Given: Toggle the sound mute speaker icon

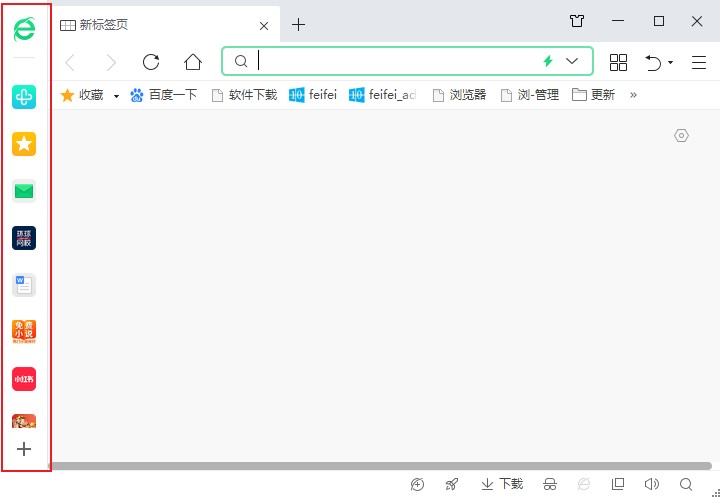Looking at the screenshot, I should [652, 484].
